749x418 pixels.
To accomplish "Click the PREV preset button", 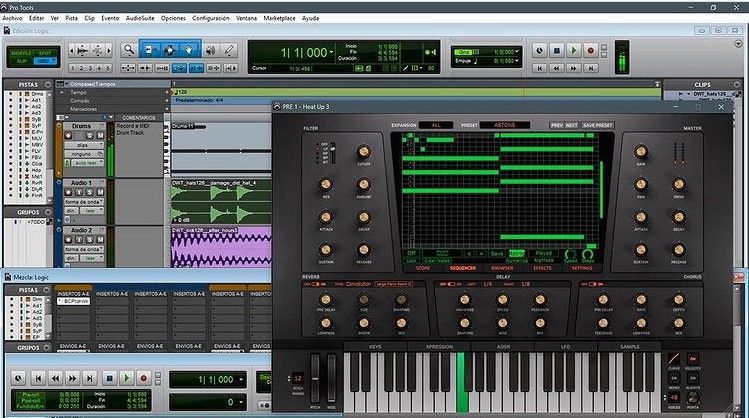I will tap(556, 125).
